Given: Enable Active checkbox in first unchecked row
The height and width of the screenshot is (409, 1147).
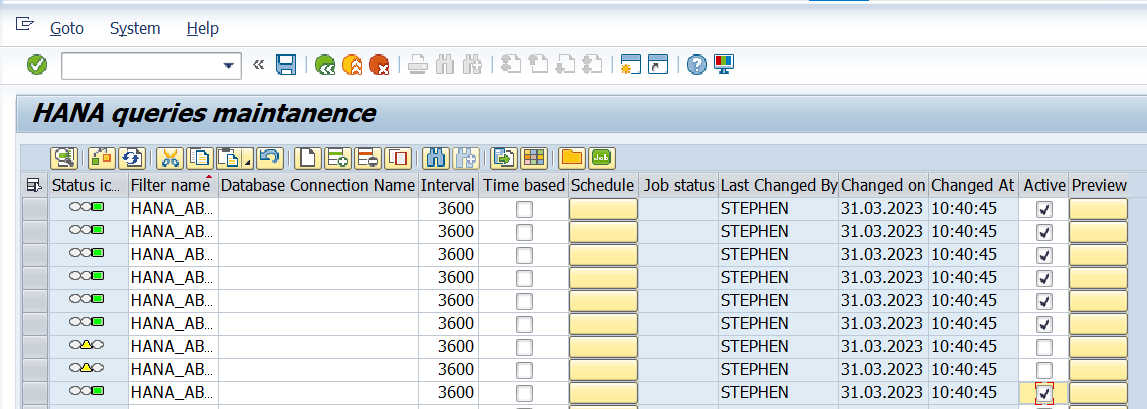Looking at the screenshot, I should point(1044,347).
